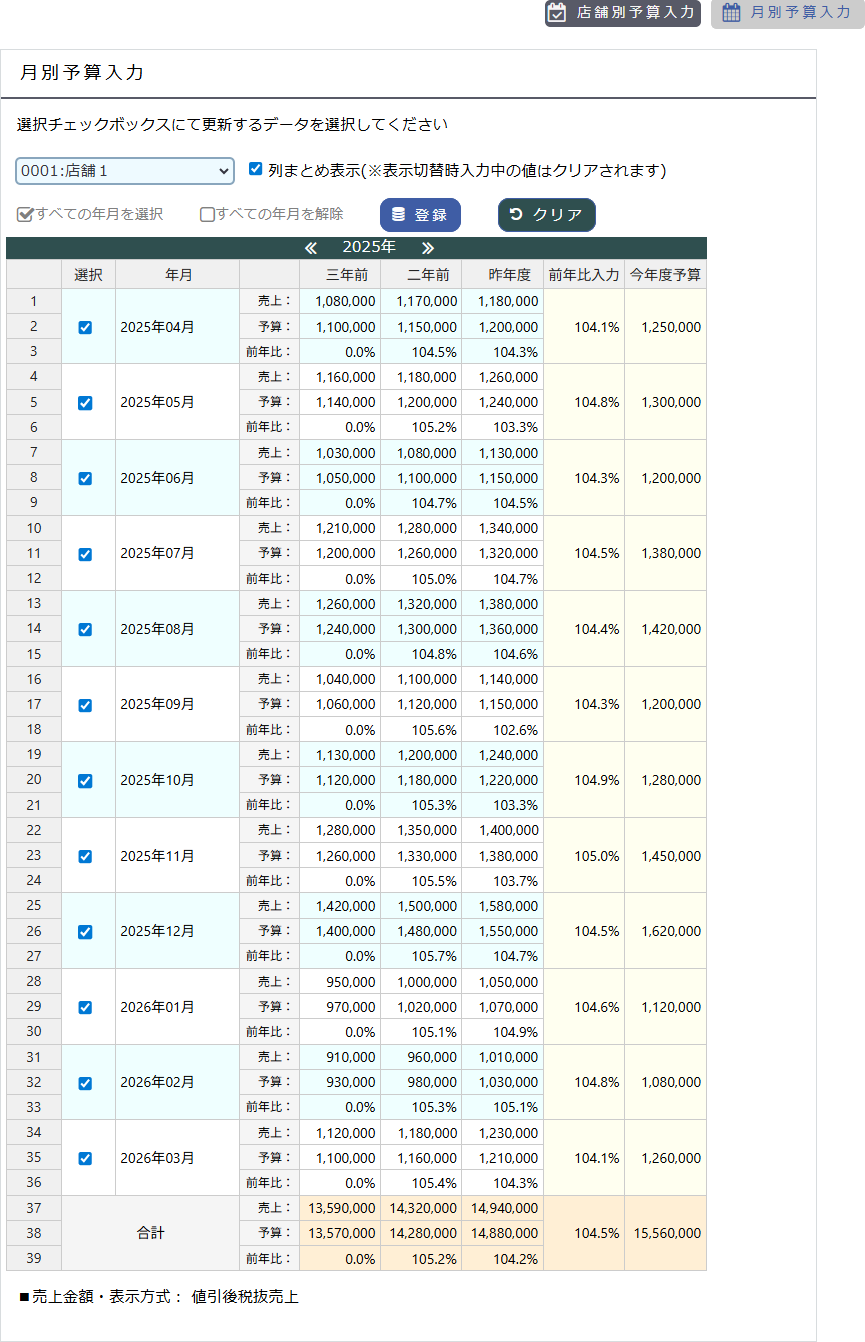This screenshot has height=1342, width=865.
Task: Click 今年度予算 1,620,000 for 2025年12月
Action: [666, 931]
